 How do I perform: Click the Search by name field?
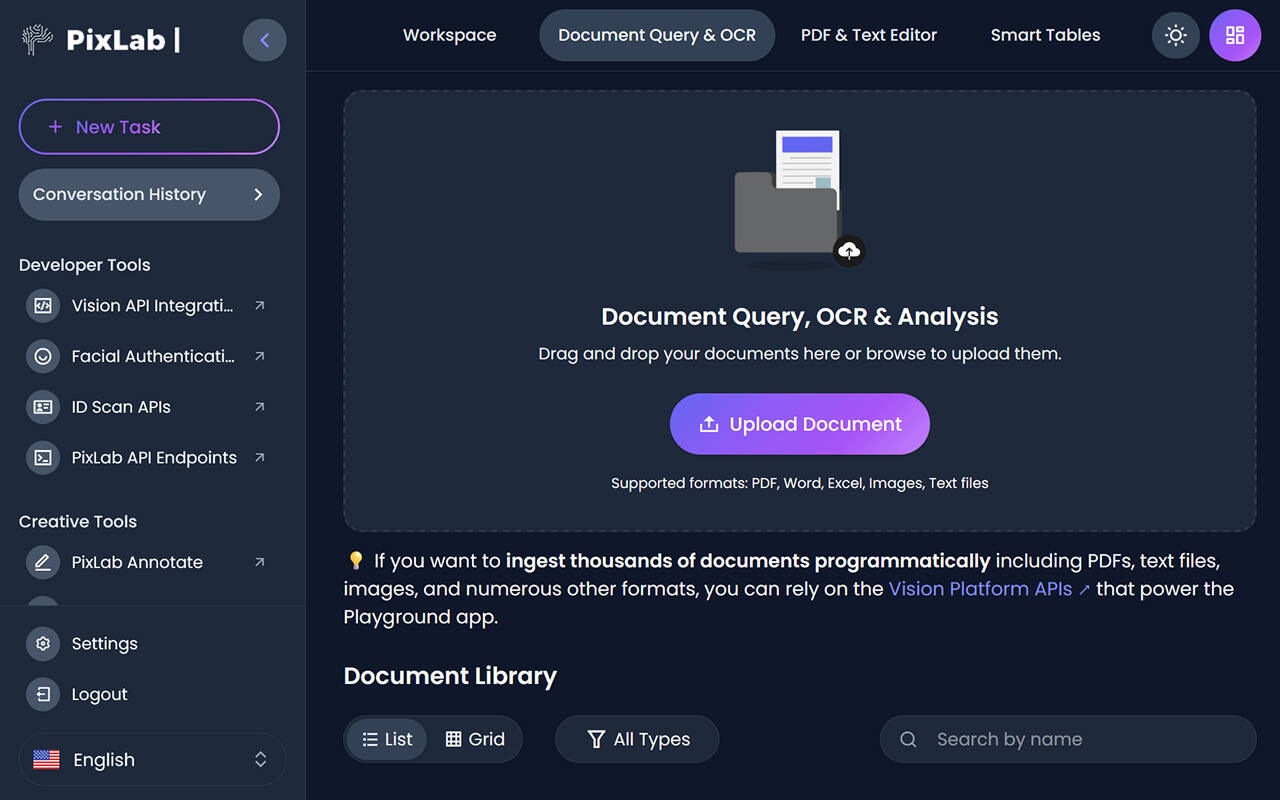tap(1068, 739)
